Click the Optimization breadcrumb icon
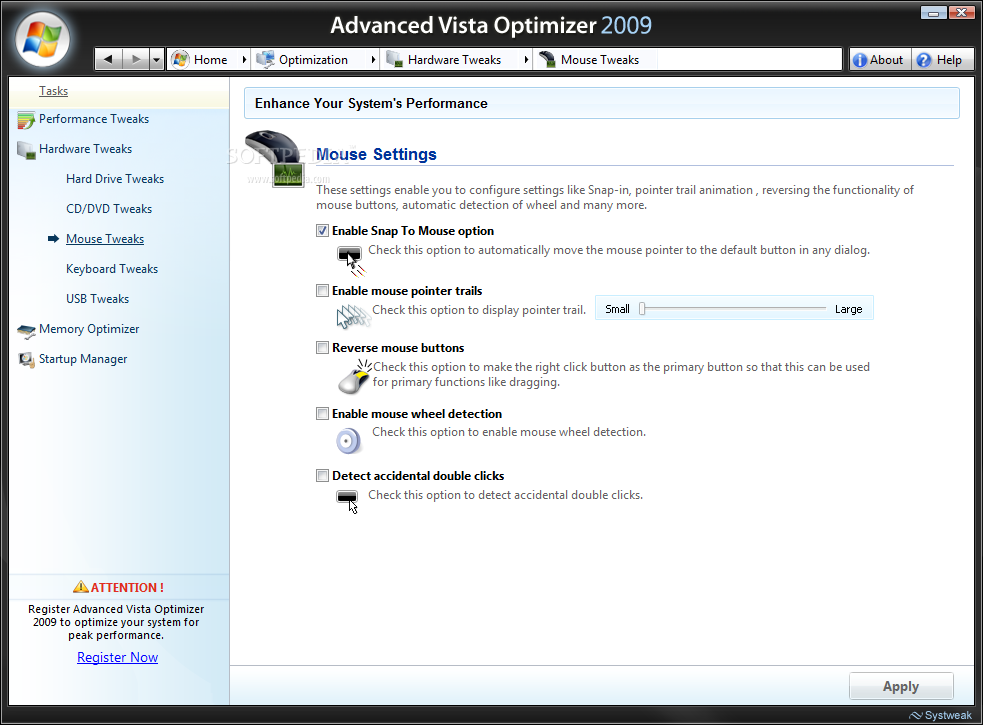Viewport: 983px width, 725px height. pos(265,60)
